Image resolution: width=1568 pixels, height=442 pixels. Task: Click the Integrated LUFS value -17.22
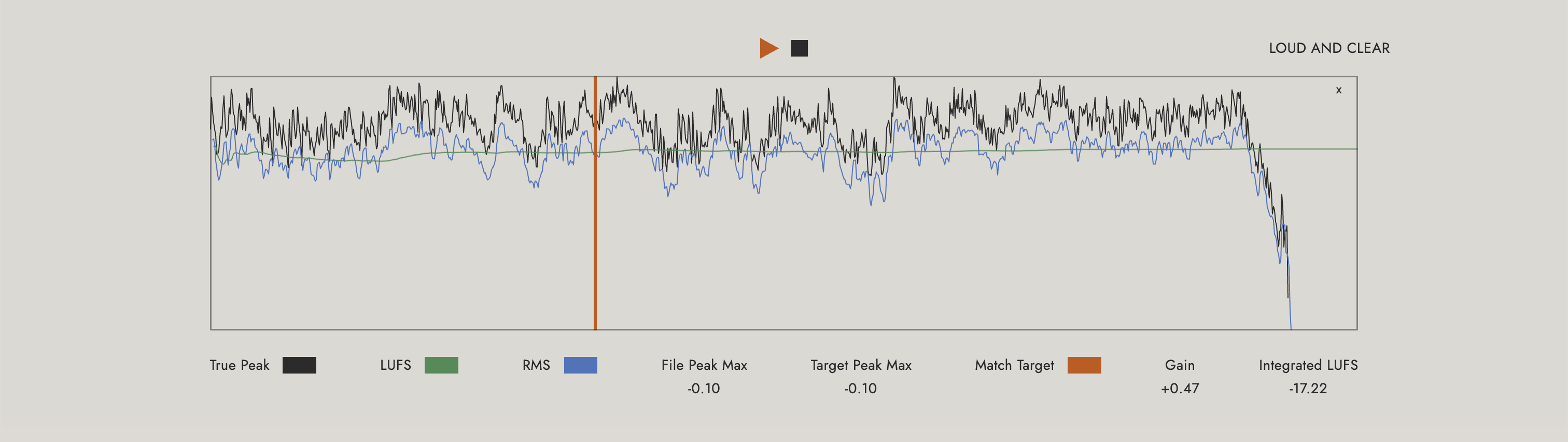[1308, 389]
